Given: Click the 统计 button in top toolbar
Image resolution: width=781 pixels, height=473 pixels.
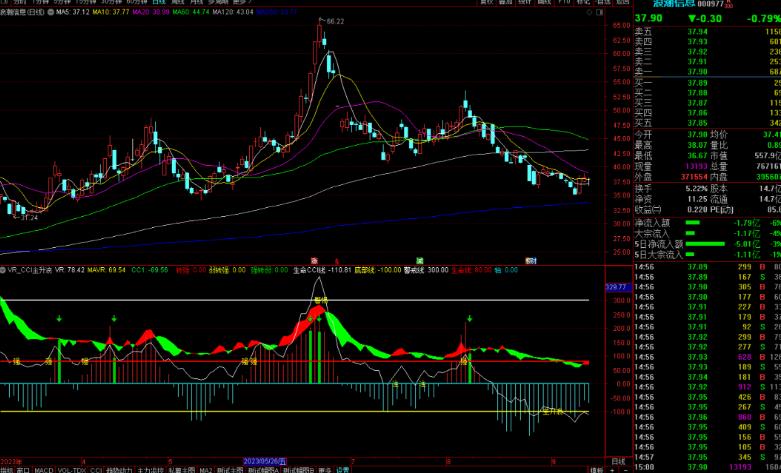Looking at the screenshot, I should [525, 2].
